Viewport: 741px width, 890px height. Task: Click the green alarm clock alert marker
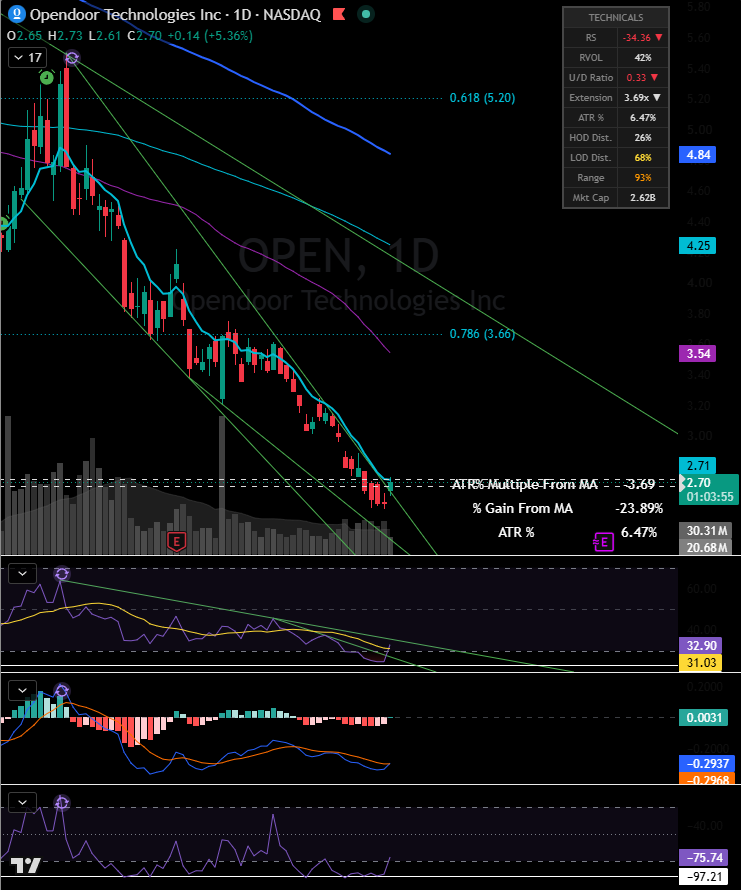(x=47, y=77)
